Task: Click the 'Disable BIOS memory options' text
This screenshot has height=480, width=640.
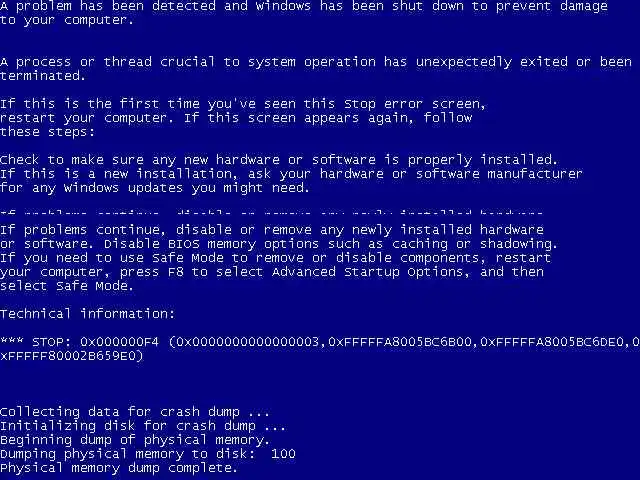Action: click(211, 244)
